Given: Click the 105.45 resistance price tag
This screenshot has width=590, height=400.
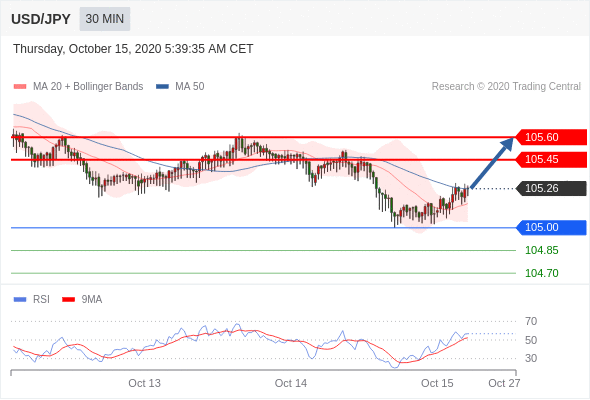Looking at the screenshot, I should (551, 160).
